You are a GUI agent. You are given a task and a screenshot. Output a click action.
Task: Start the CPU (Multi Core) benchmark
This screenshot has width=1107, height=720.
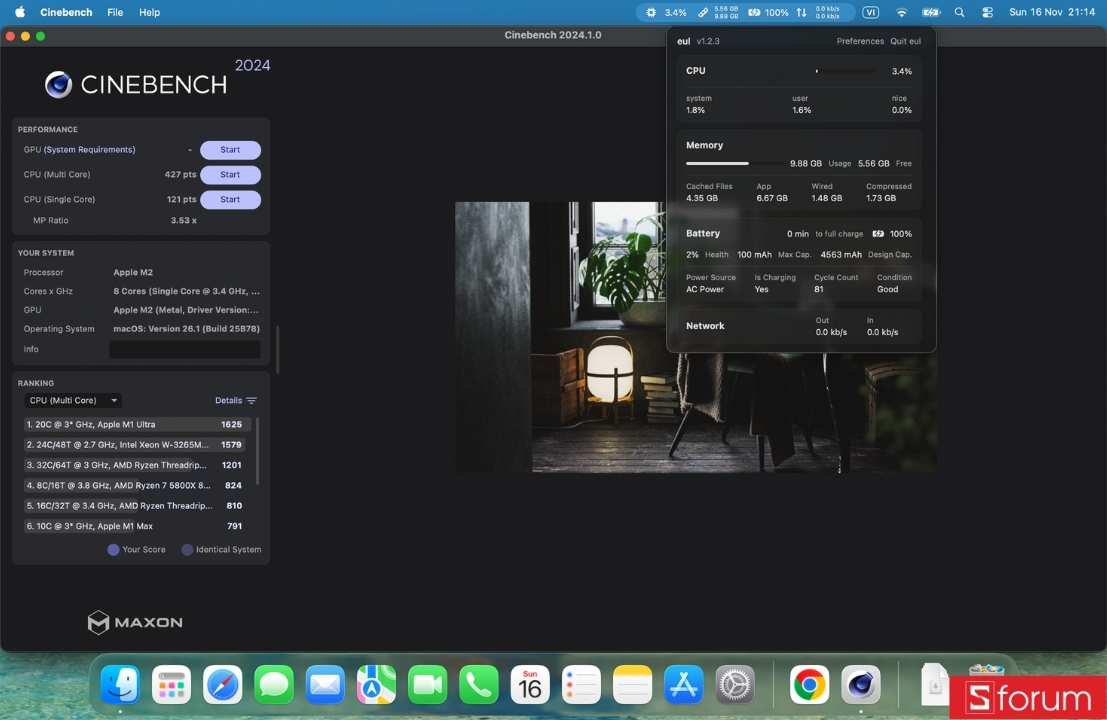click(x=230, y=174)
